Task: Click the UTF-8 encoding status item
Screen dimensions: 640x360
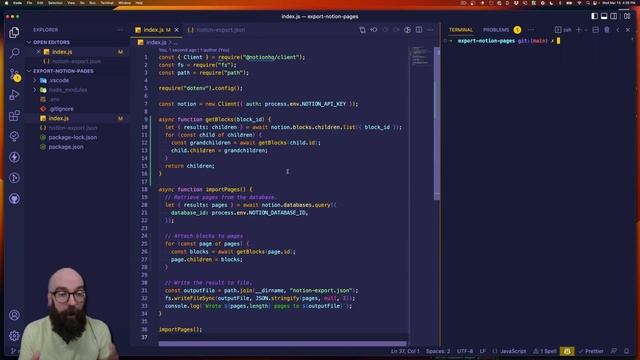Action: coord(465,351)
